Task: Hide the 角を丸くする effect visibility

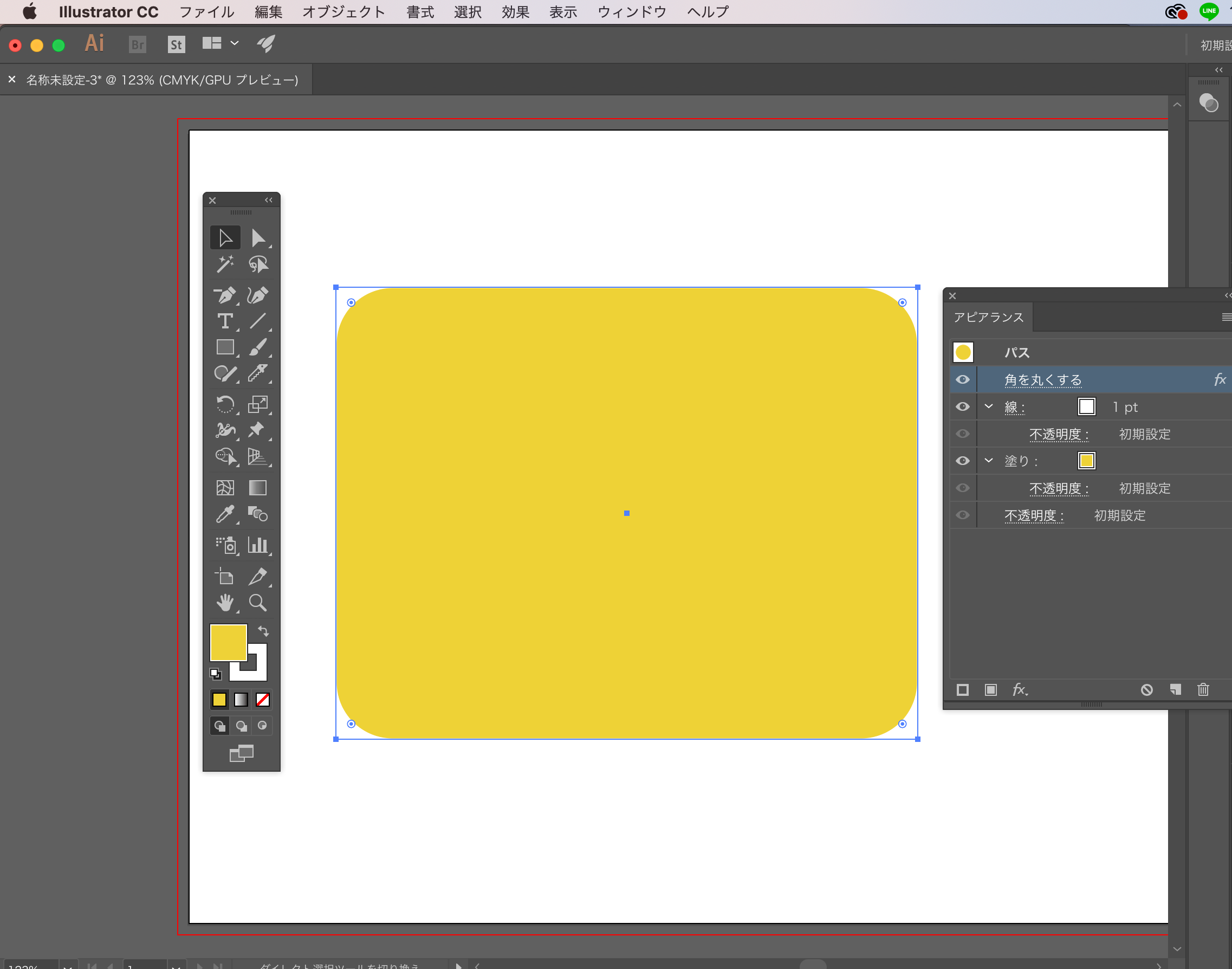Action: pyautogui.click(x=963, y=379)
